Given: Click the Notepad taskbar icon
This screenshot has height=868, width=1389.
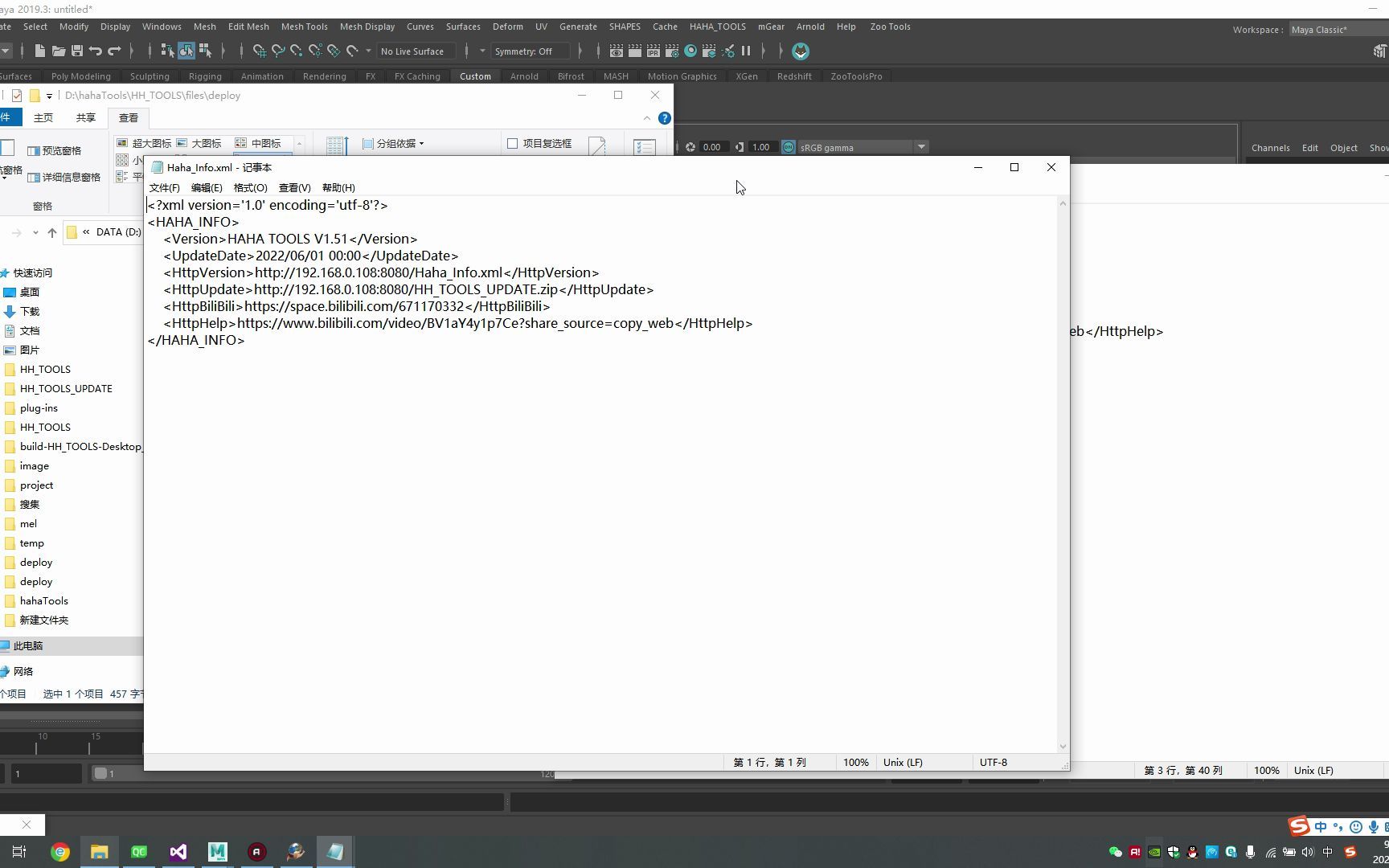Looking at the screenshot, I should point(335,851).
